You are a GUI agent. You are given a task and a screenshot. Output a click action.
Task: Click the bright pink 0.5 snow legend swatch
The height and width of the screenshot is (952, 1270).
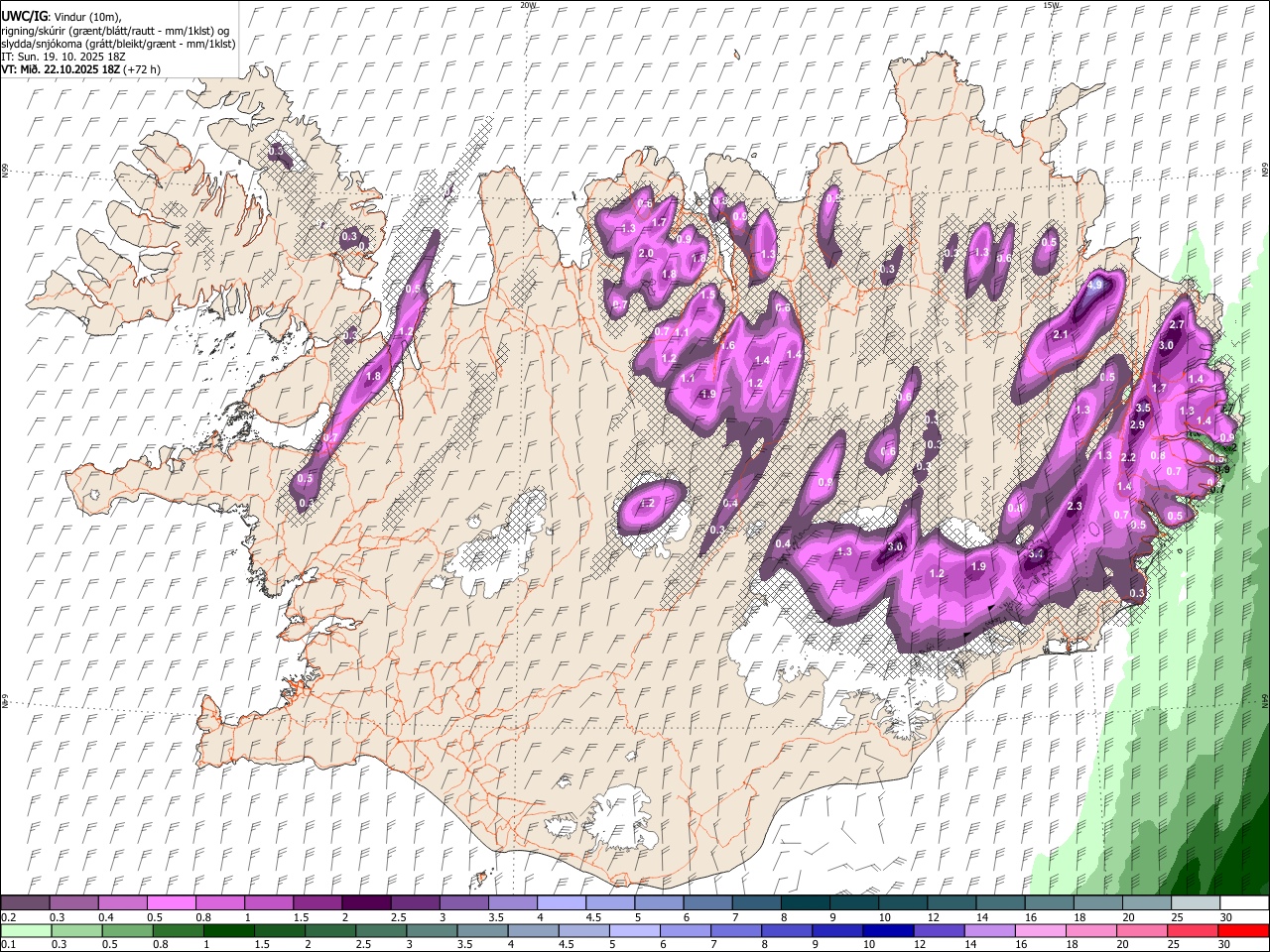pyautogui.click(x=171, y=902)
